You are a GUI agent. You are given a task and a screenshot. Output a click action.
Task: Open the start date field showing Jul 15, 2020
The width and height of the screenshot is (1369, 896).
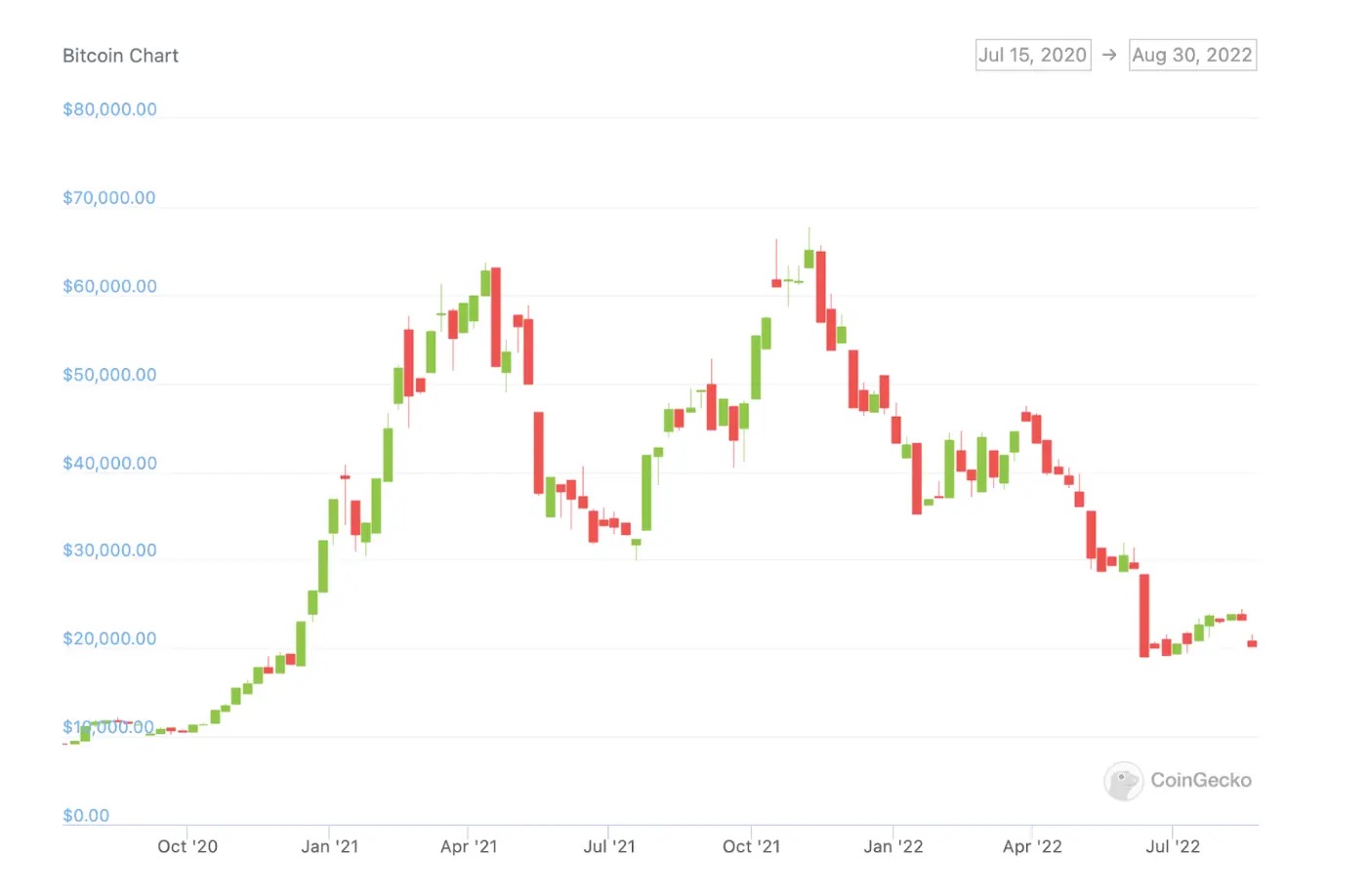[1032, 55]
